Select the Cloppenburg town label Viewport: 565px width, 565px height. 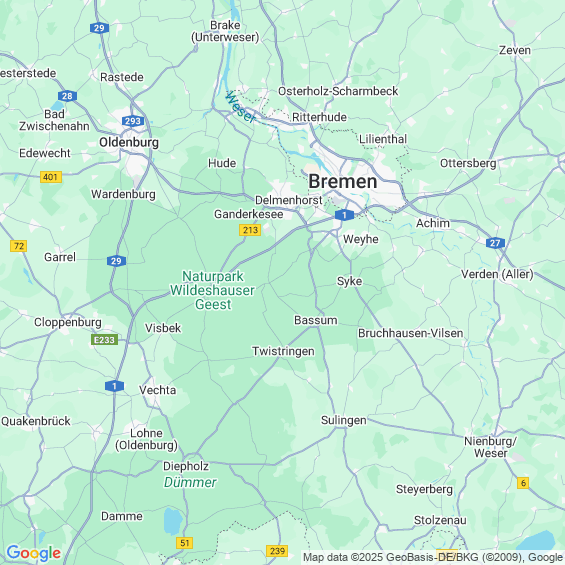click(68, 322)
